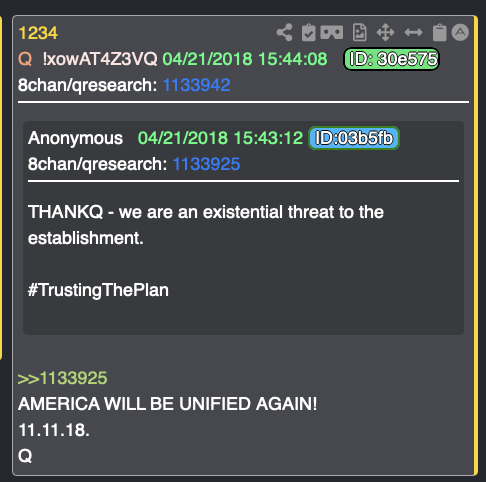Image resolution: width=486 pixels, height=482 pixels.
Task: Click the image file icon
Action: click(x=360, y=32)
